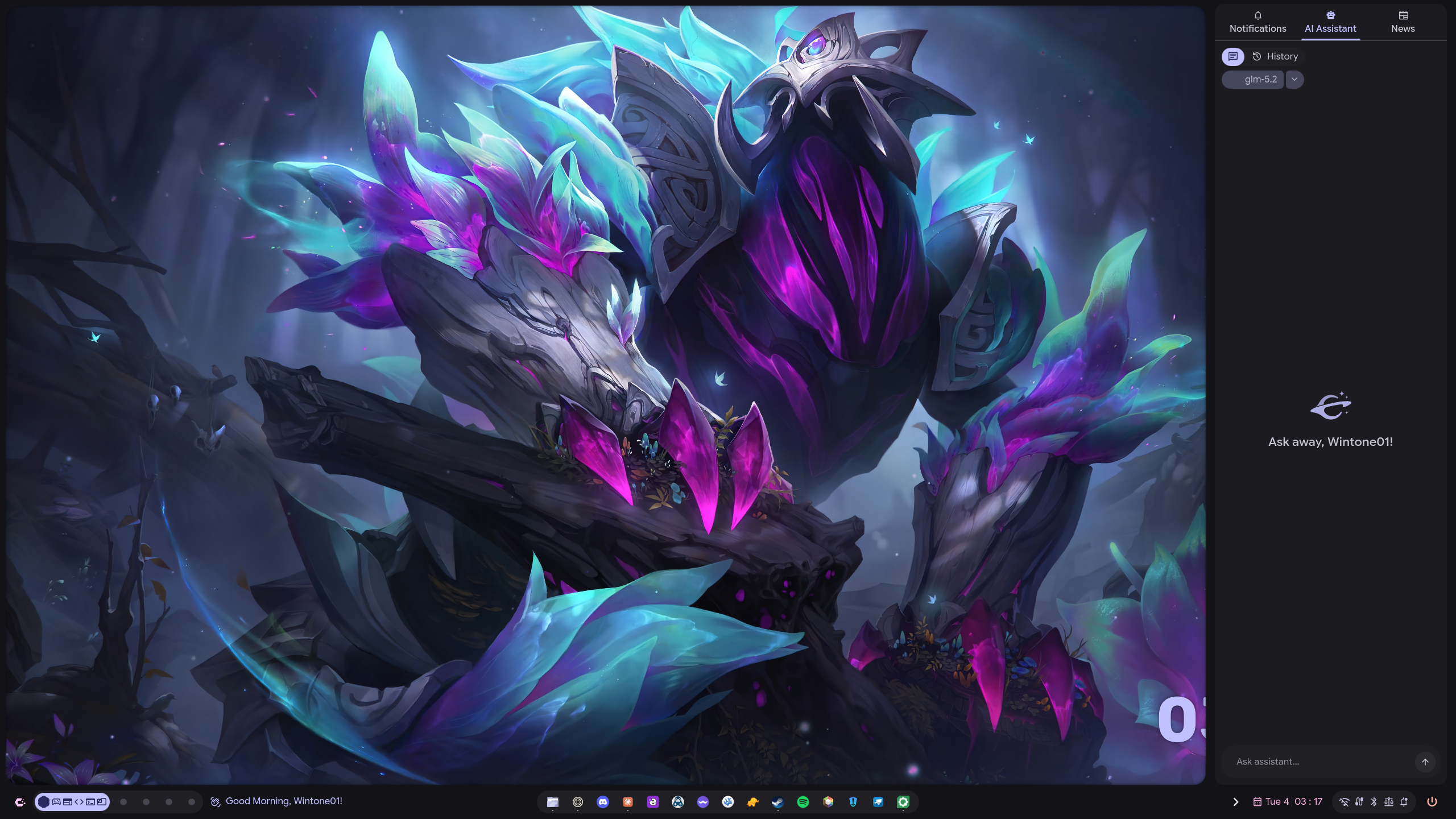Screen dimensions: 1456x819
Task: Click the chat view button beside History
Action: 1232,56
